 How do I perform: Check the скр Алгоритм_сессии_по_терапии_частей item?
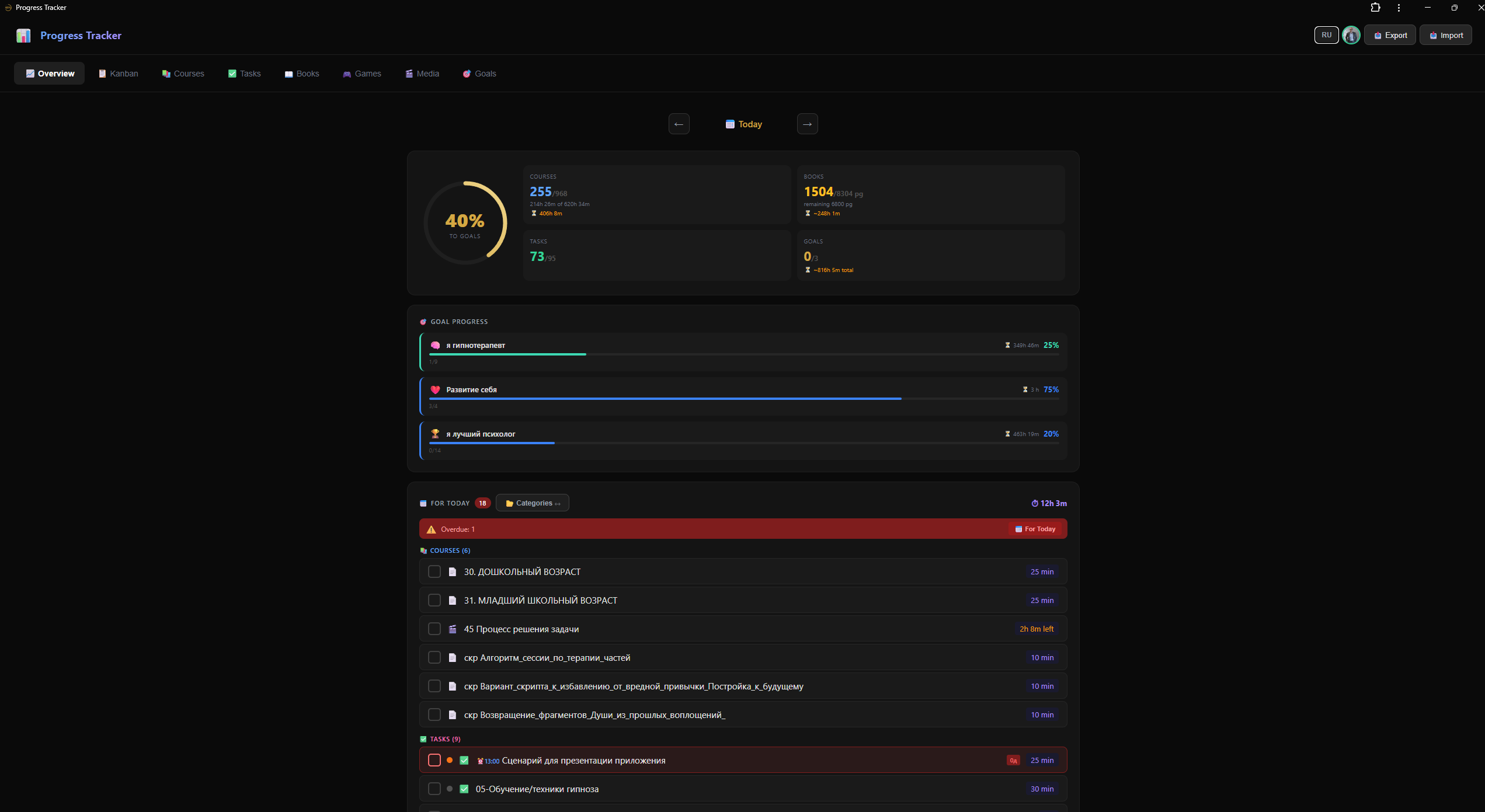pos(434,657)
